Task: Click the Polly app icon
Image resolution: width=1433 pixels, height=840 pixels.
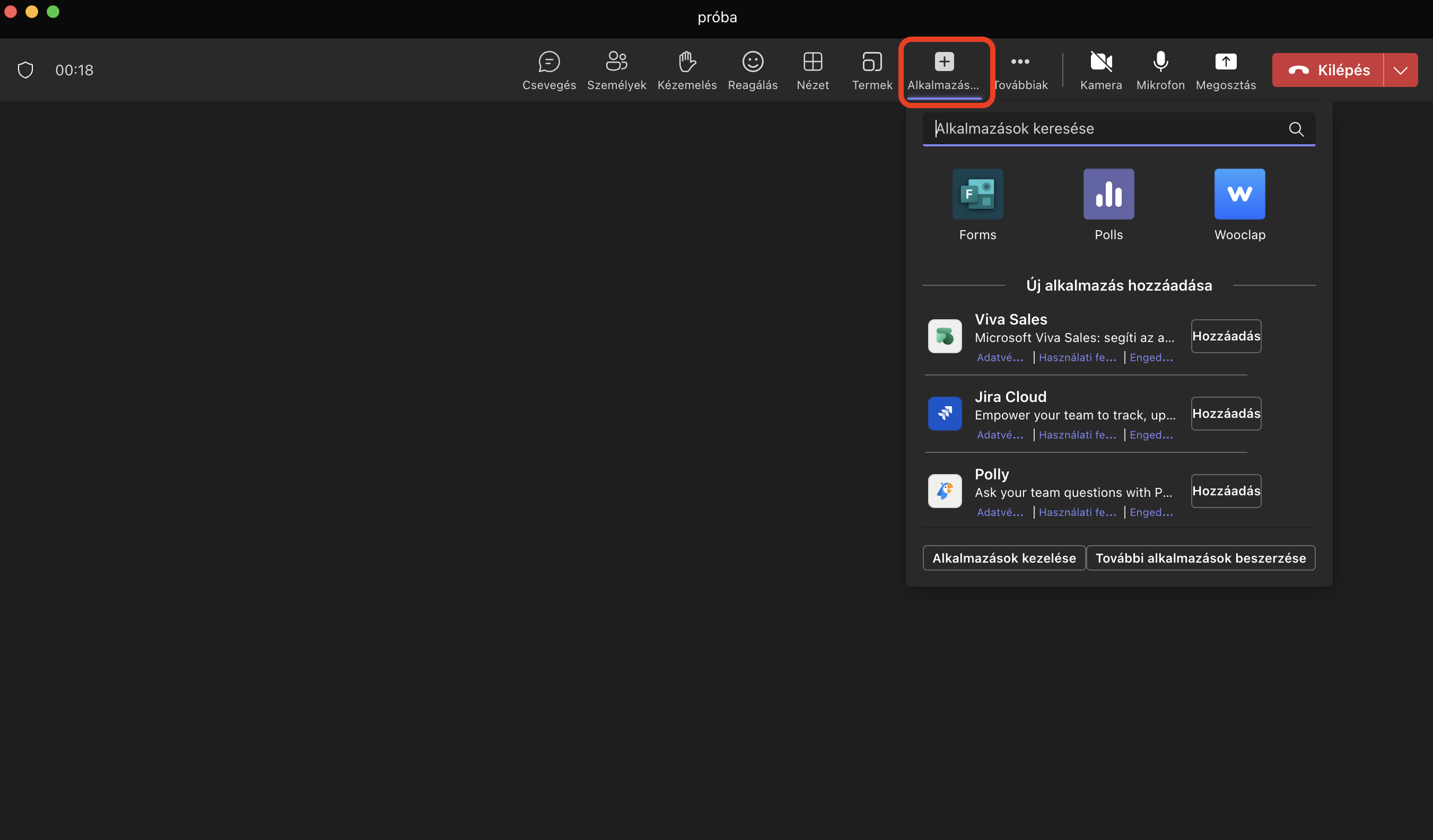Action: [x=945, y=491]
